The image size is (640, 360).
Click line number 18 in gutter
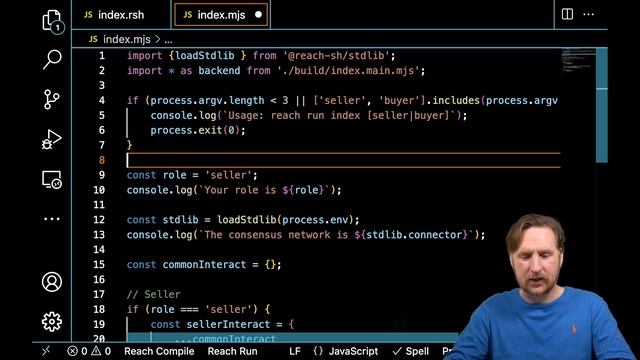99,309
